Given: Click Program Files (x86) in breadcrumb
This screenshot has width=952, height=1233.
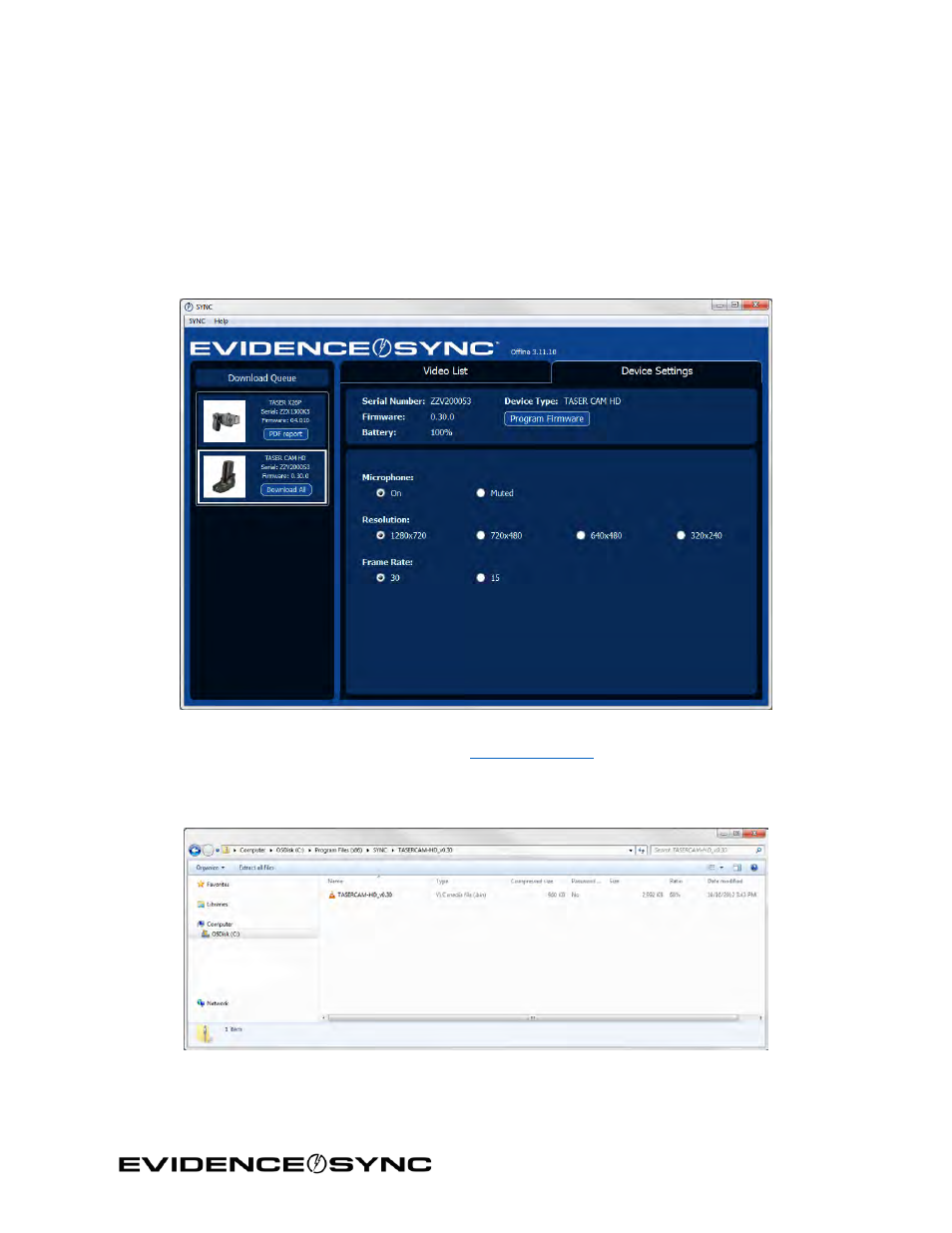Looking at the screenshot, I should coord(338,851).
